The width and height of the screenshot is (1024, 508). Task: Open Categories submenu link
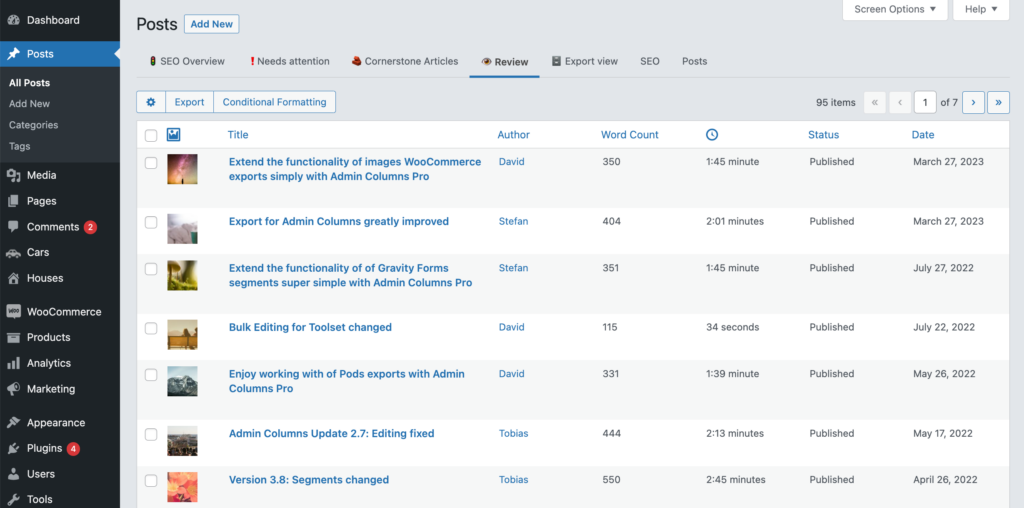point(33,125)
